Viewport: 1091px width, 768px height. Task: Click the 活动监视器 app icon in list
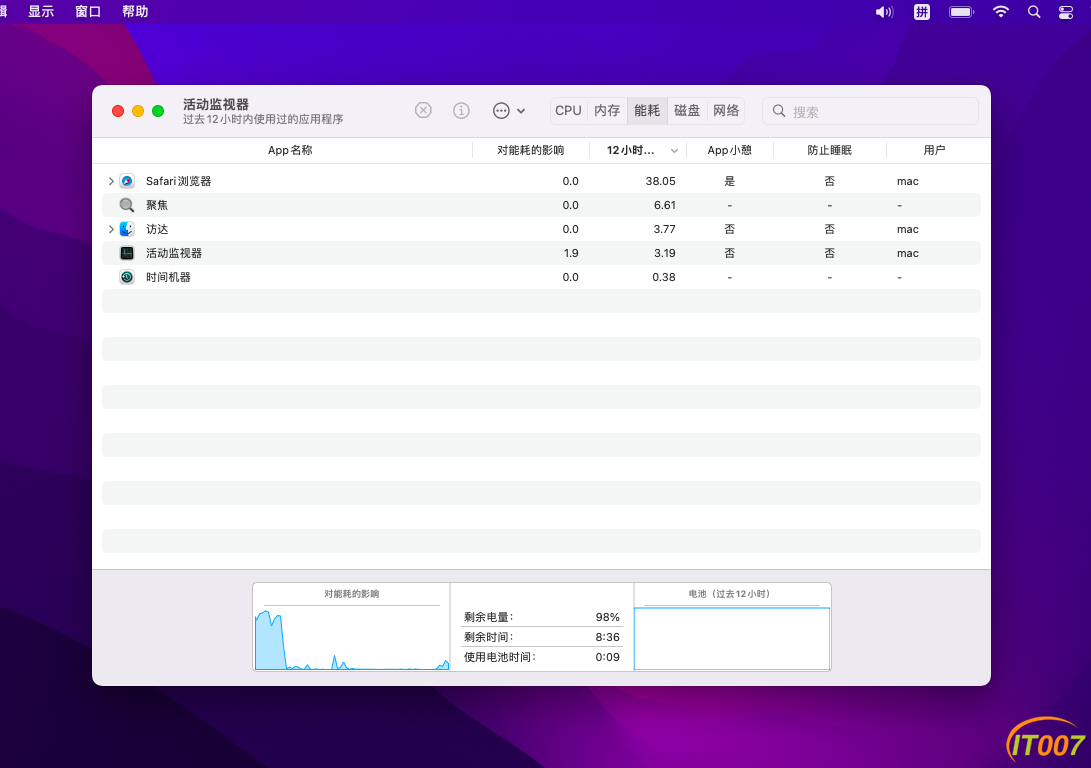[x=127, y=253]
